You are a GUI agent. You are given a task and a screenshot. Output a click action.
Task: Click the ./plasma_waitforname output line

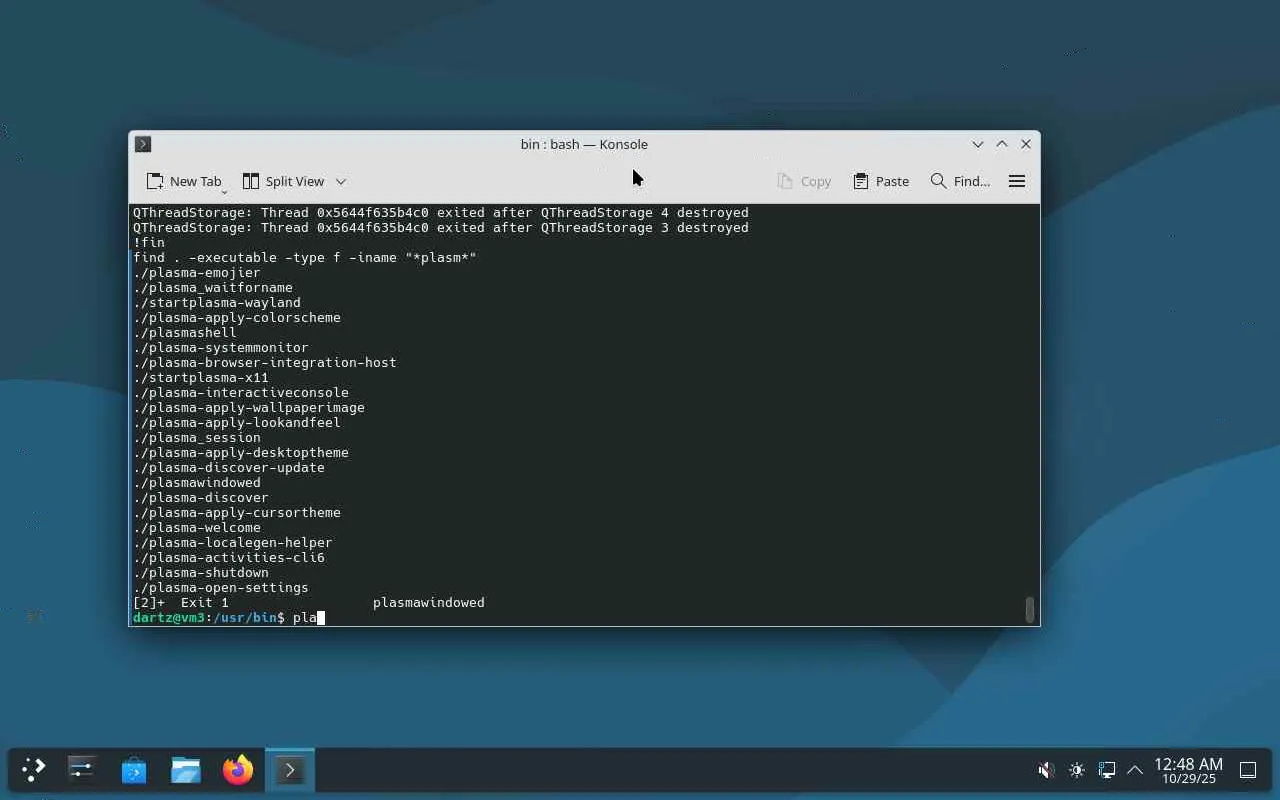tap(213, 288)
